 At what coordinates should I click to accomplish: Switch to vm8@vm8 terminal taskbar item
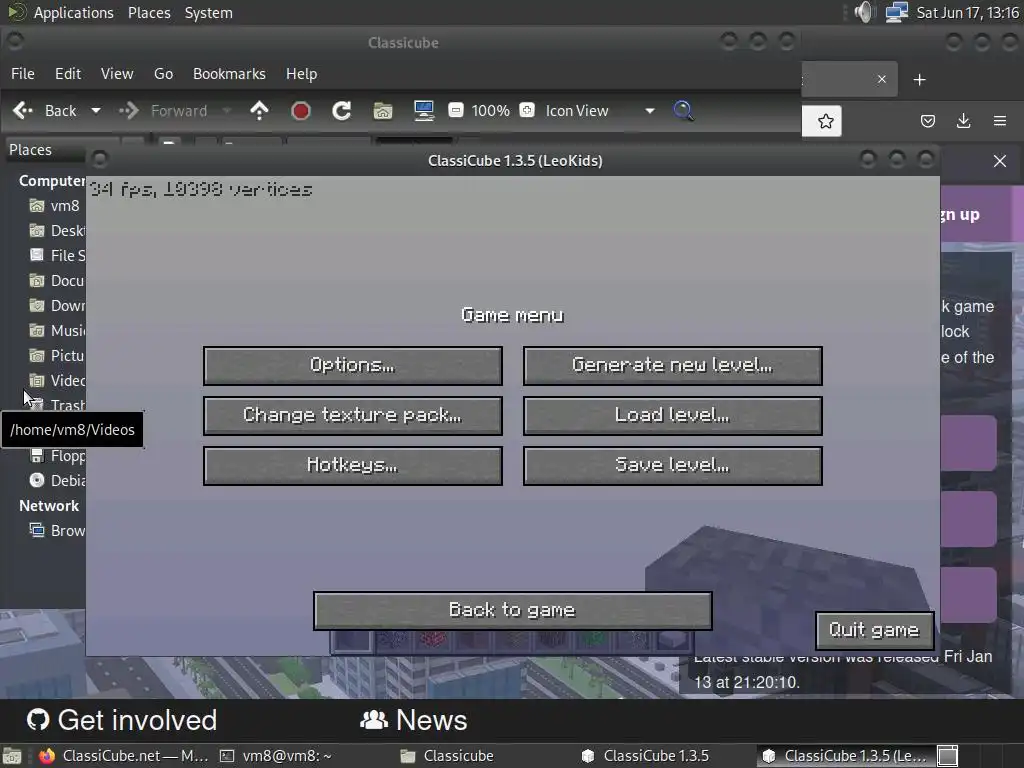276,756
